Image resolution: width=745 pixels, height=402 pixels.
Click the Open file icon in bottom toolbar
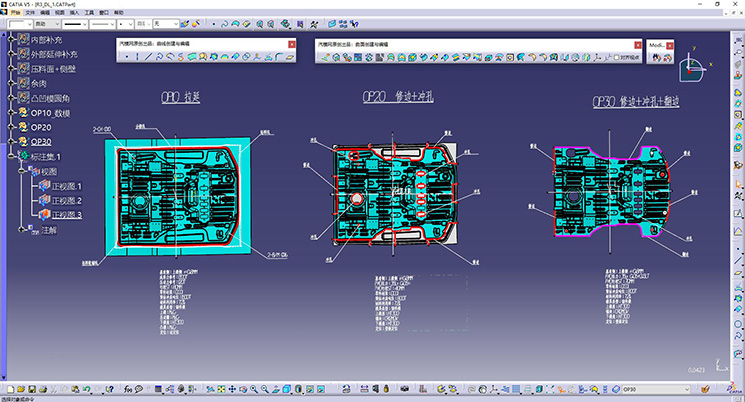pos(21,389)
